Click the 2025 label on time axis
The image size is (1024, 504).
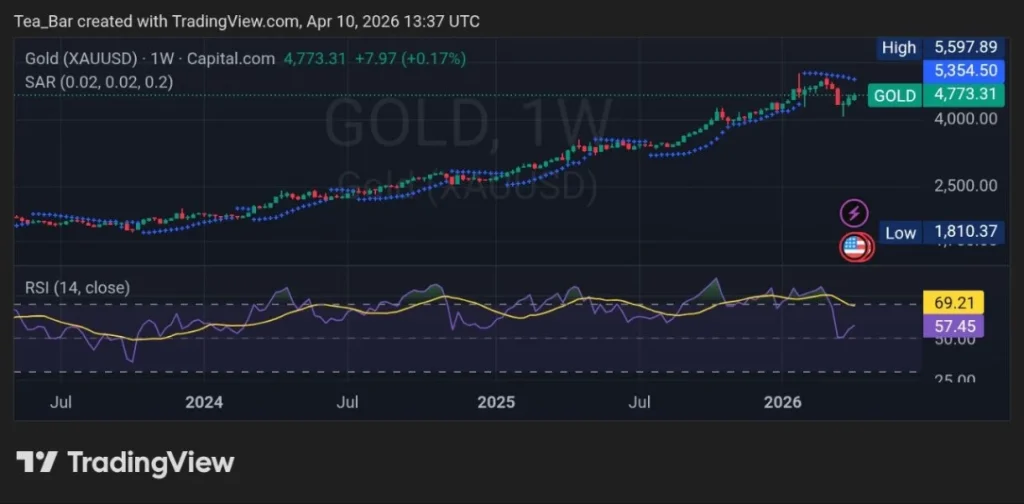[496, 402]
